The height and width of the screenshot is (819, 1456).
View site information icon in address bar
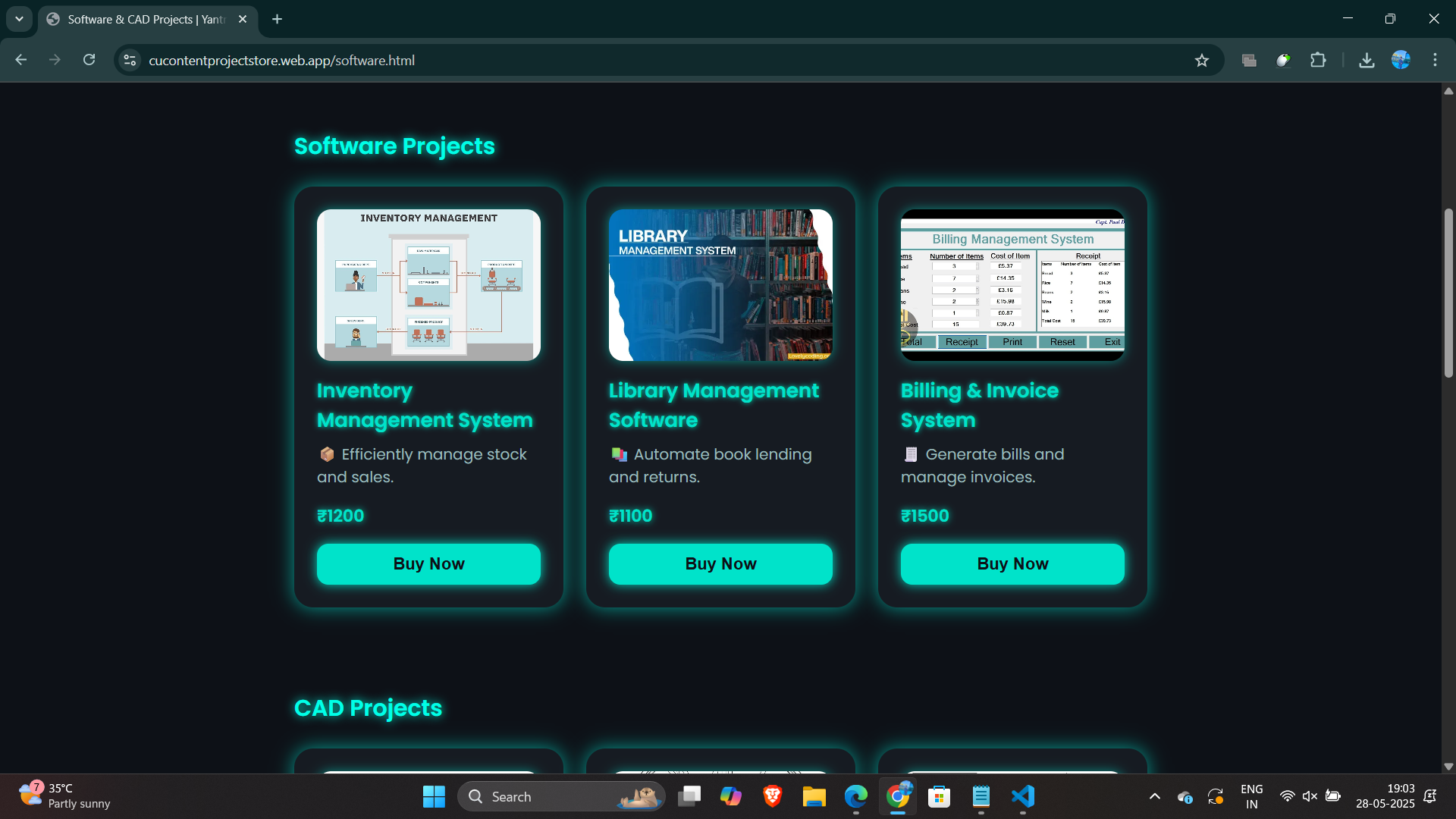pyautogui.click(x=130, y=60)
